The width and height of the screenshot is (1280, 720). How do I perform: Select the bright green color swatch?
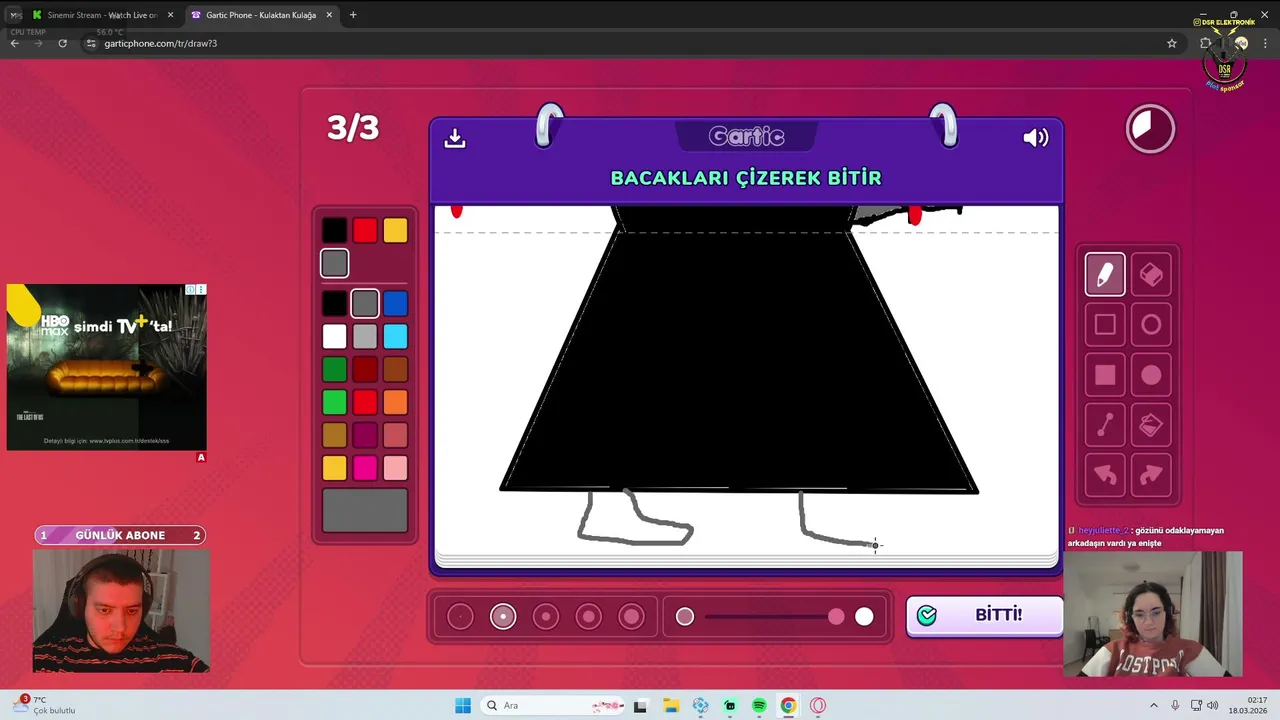click(335, 402)
